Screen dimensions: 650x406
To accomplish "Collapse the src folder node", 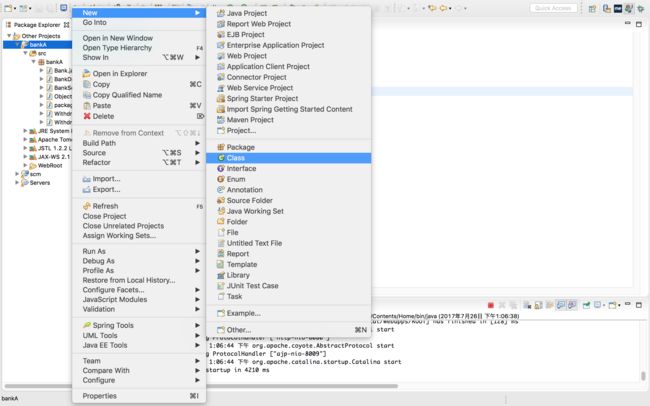I will pyautogui.click(x=26, y=53).
